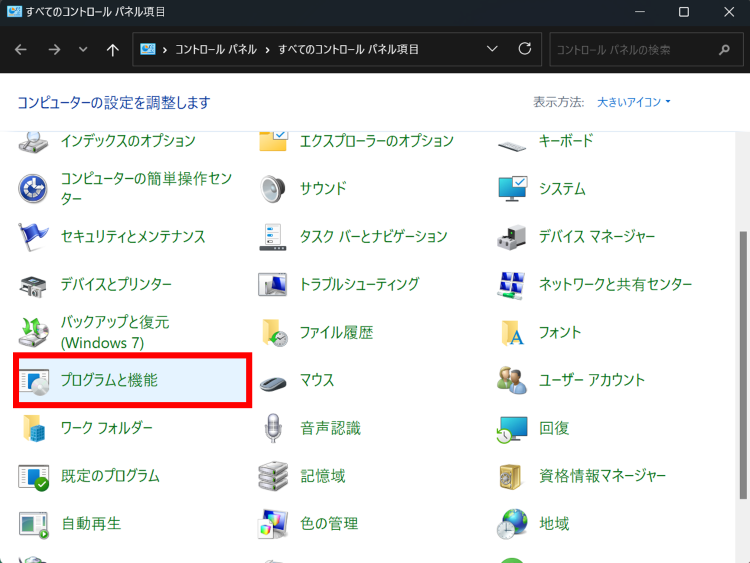Expand the address bar history dropdown
The image size is (750, 563).
[492, 49]
